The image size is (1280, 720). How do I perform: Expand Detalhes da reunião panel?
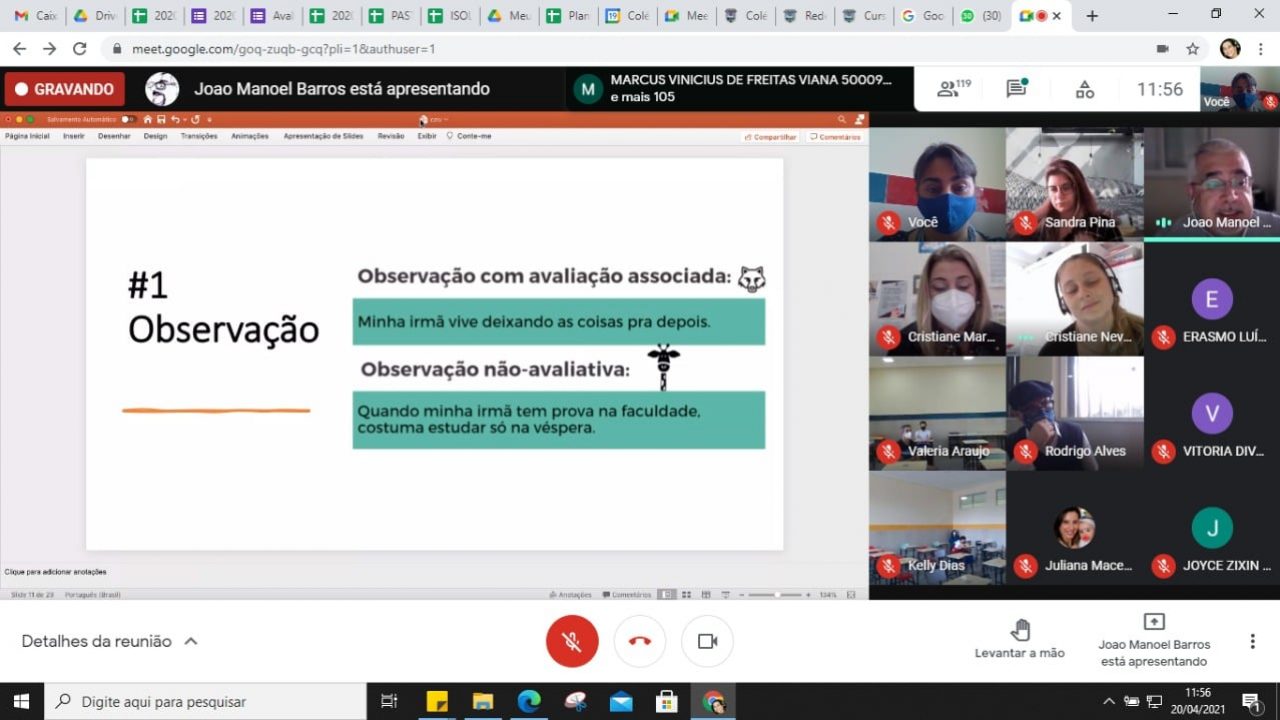(x=109, y=641)
